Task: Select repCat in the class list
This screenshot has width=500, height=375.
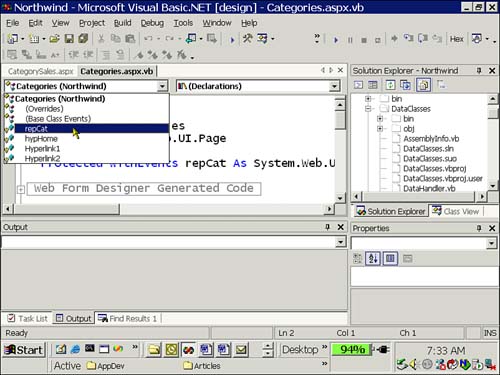Action: pos(87,129)
